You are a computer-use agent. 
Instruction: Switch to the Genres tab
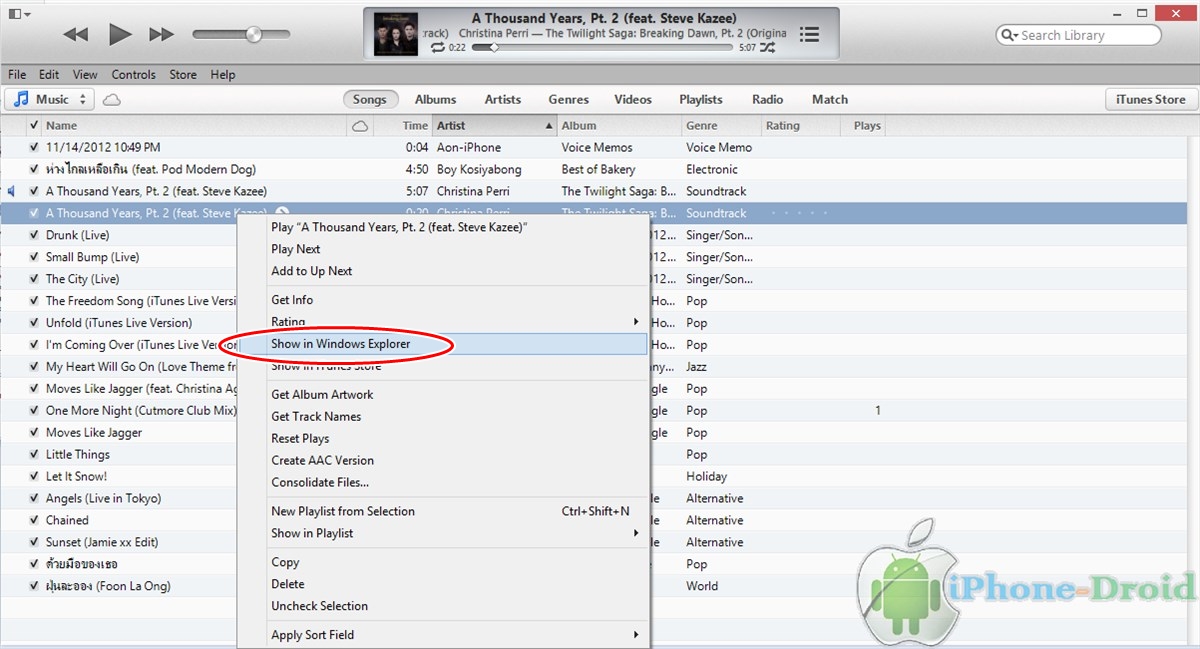(x=568, y=99)
